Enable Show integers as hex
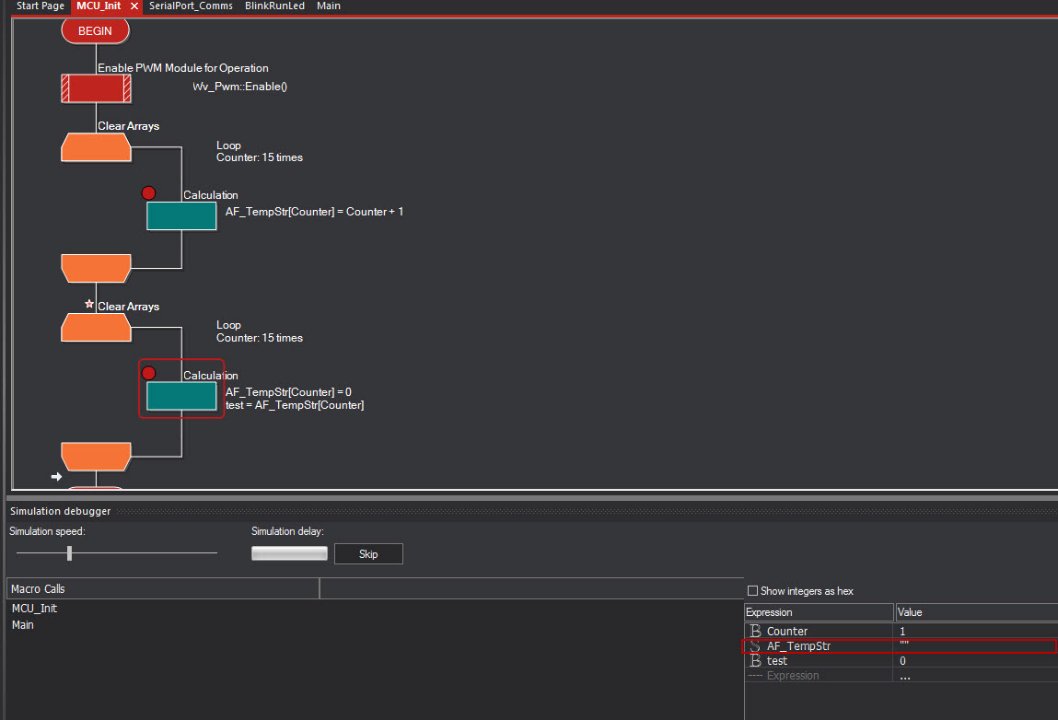Image resolution: width=1058 pixels, height=720 pixels. tap(752, 591)
